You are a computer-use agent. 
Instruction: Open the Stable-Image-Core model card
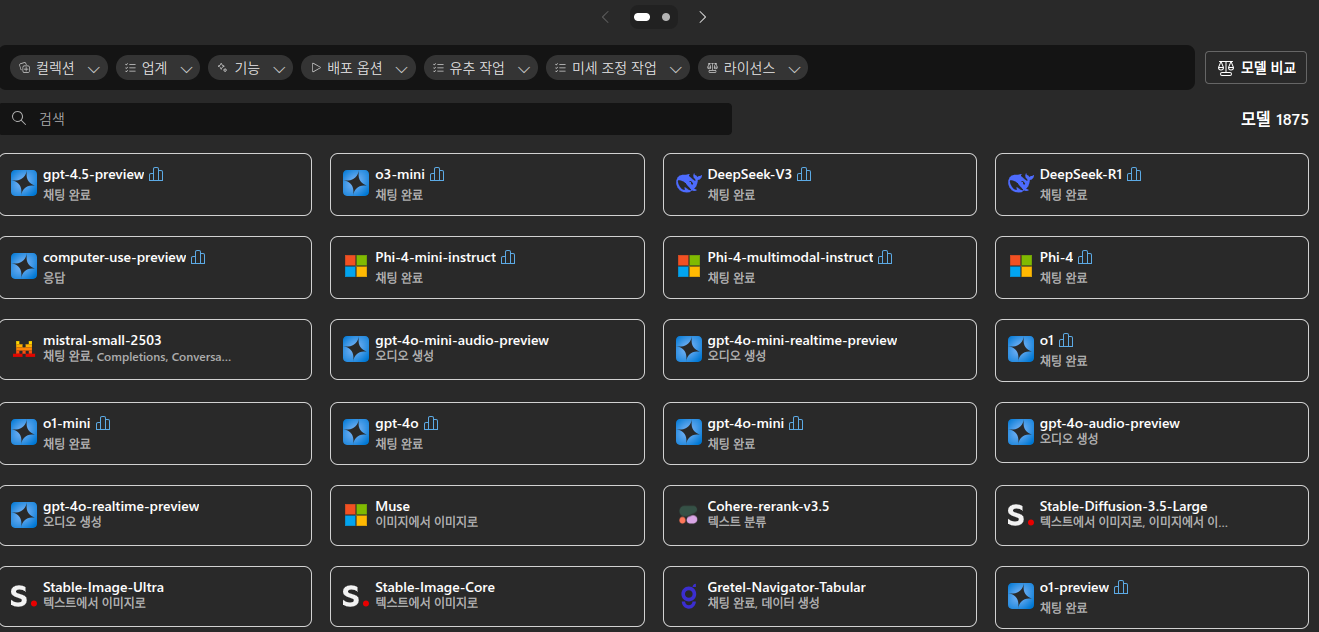(487, 597)
